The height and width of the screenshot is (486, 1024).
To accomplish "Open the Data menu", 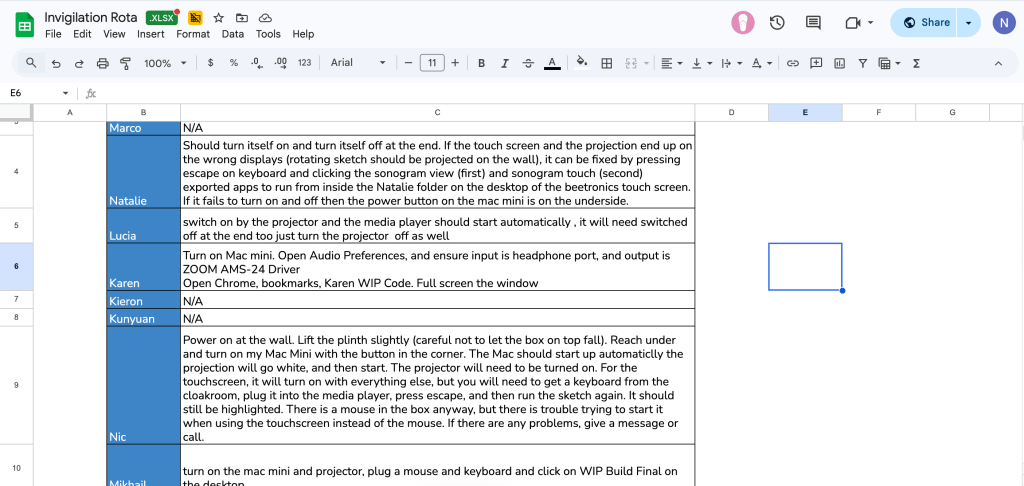I will coord(233,34).
